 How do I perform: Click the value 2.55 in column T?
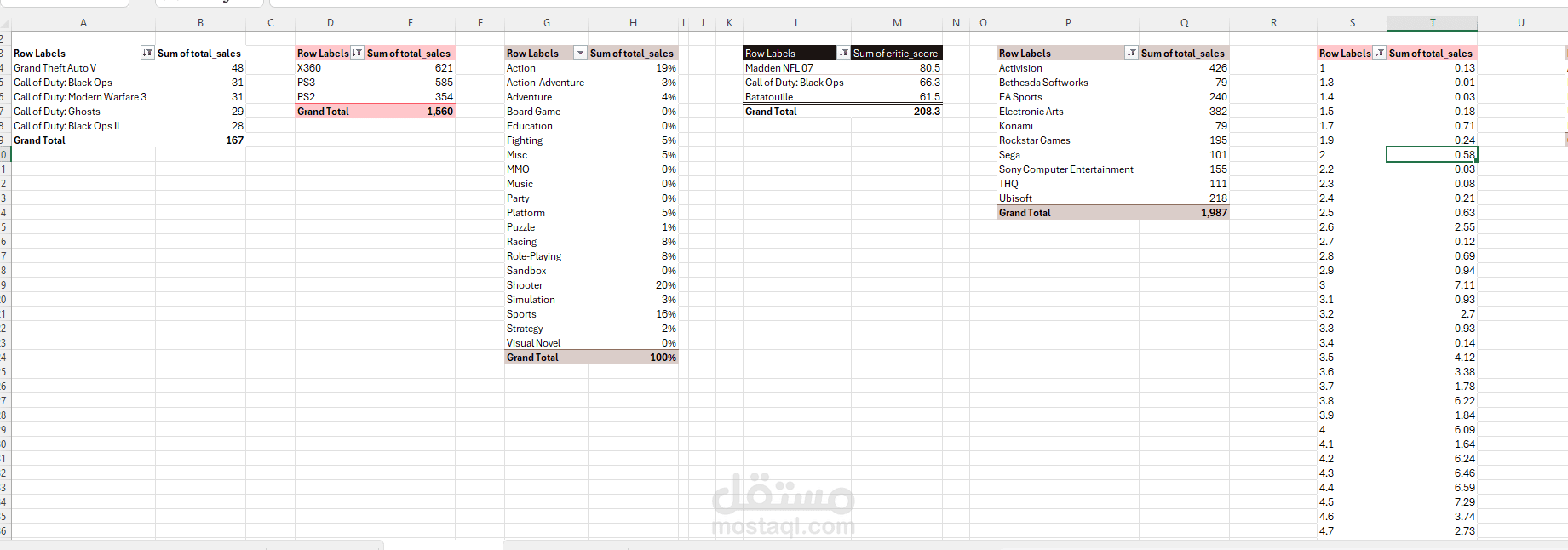point(1433,227)
